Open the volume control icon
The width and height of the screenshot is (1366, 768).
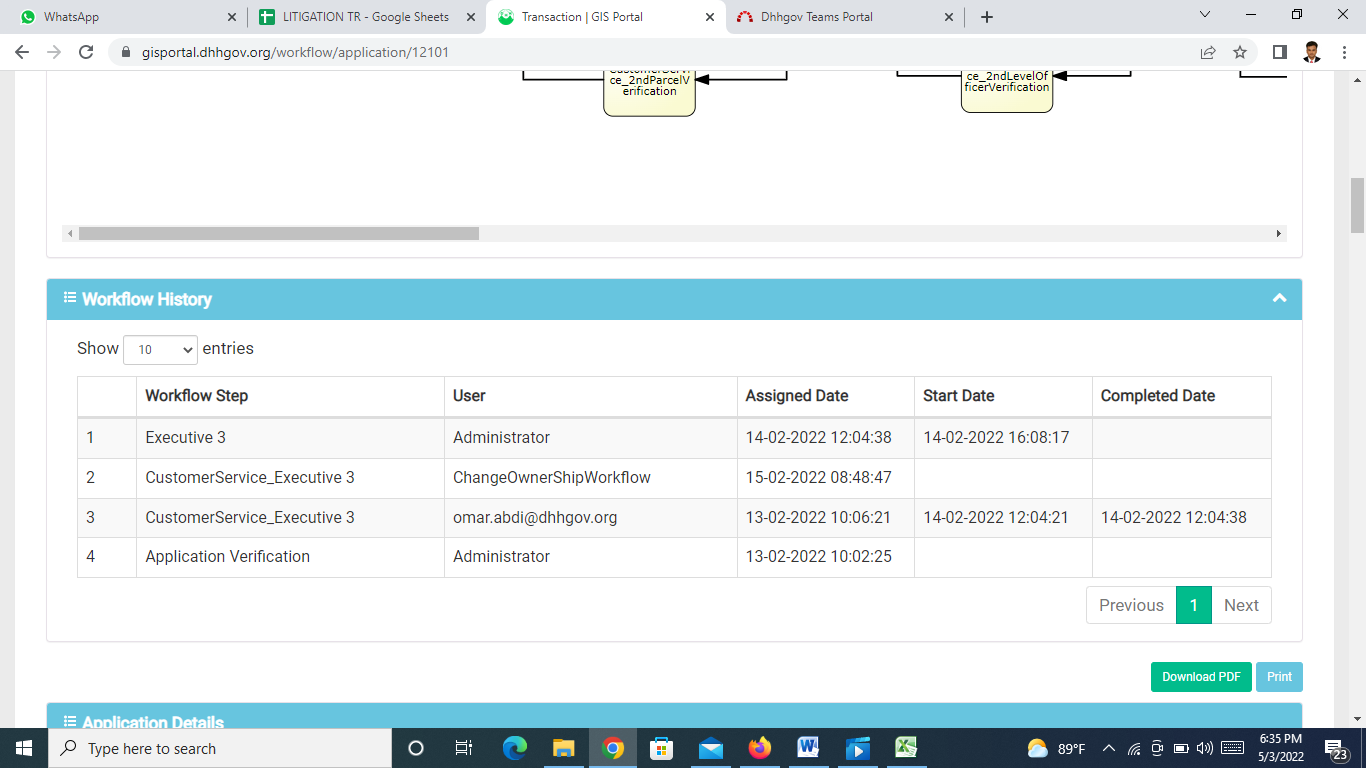point(1204,748)
